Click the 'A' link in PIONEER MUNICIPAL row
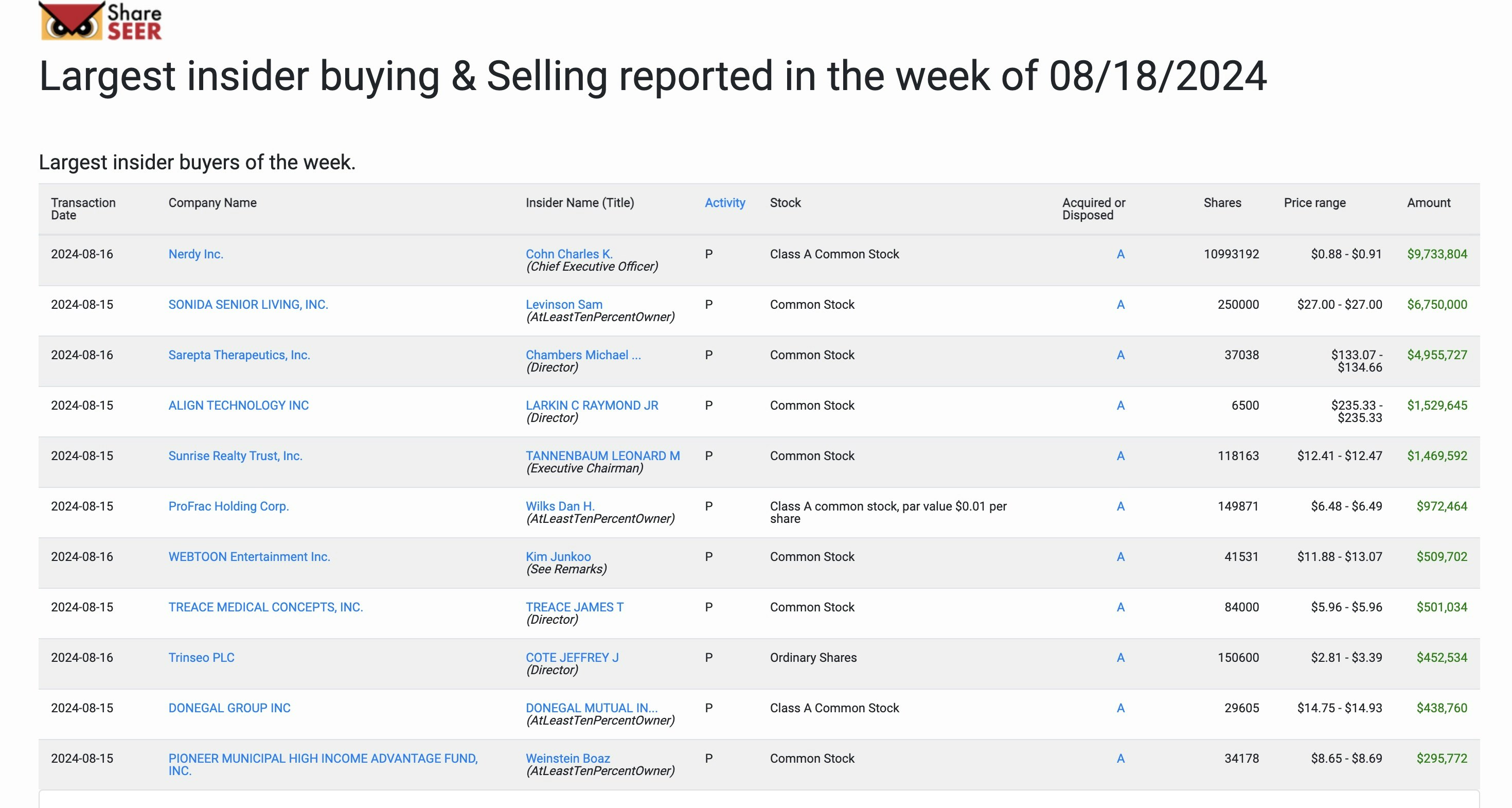The width and height of the screenshot is (1512, 808). 1120,759
